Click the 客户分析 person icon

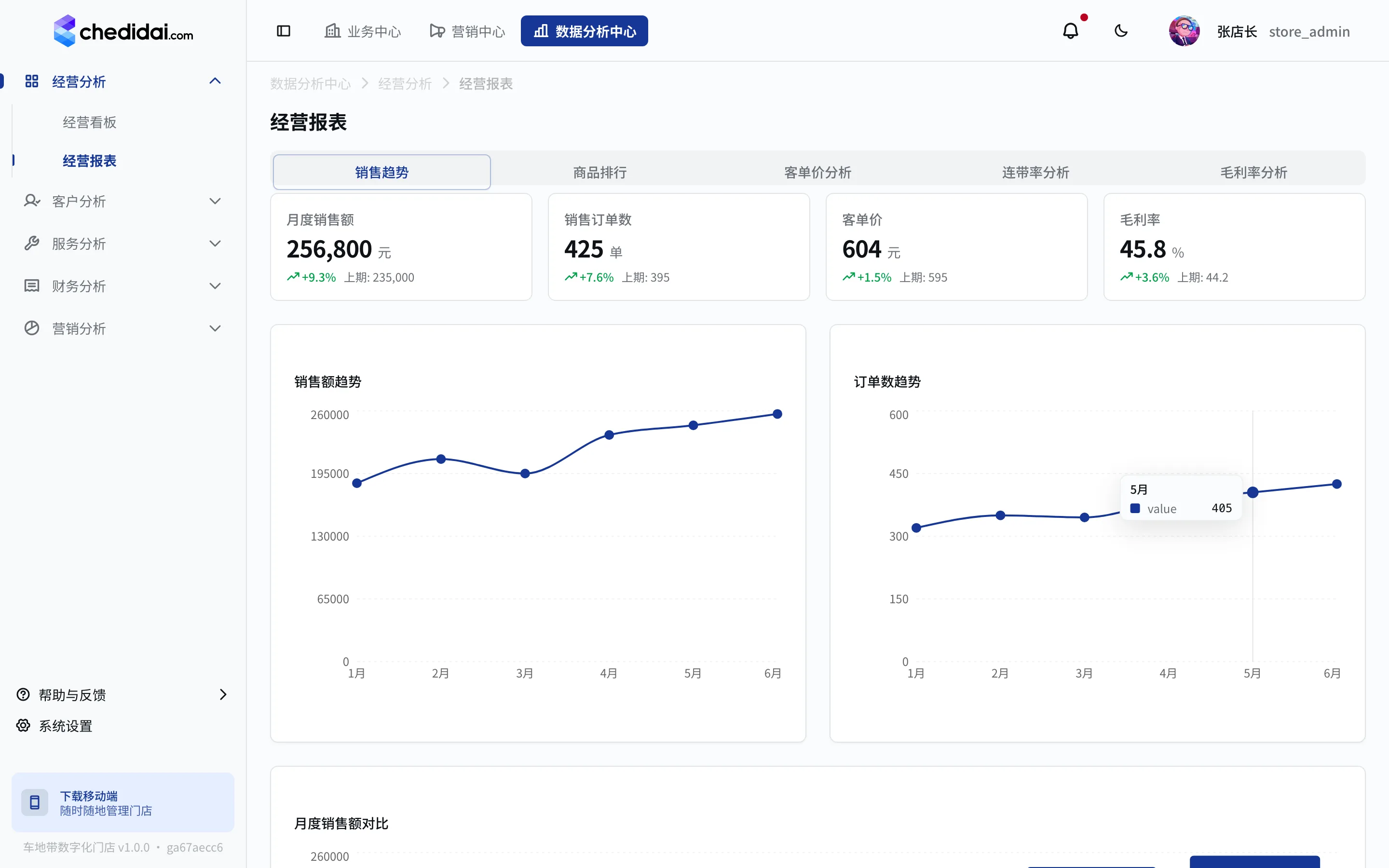31,201
